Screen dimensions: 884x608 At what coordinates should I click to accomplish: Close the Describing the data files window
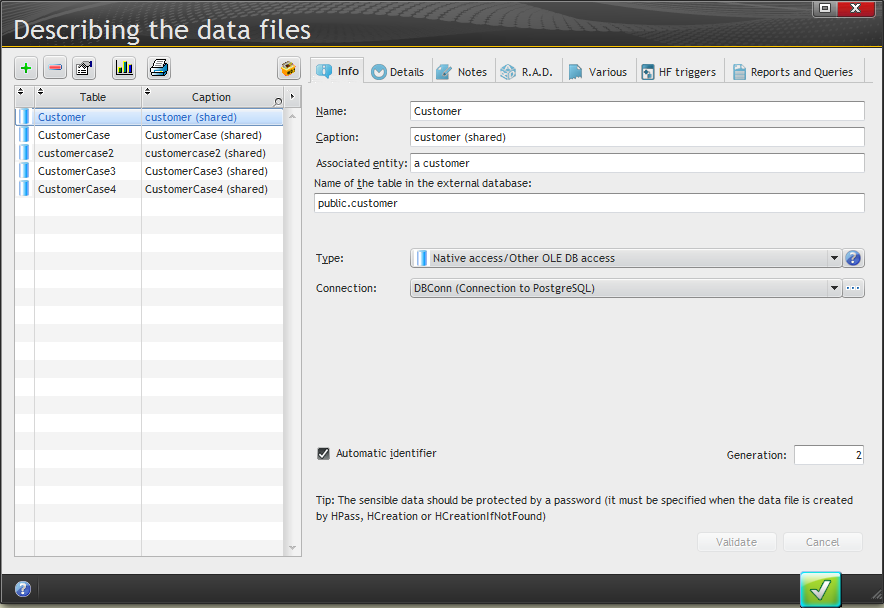tap(855, 8)
